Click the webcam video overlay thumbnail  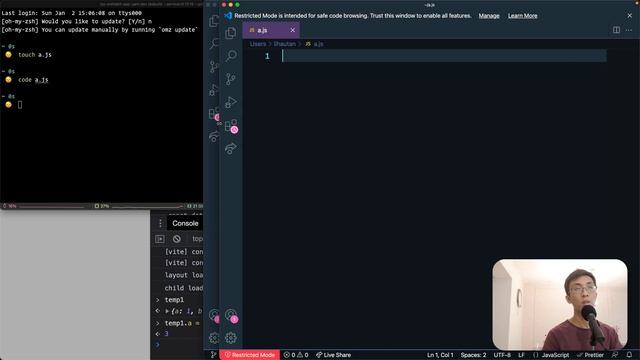(x=560, y=304)
